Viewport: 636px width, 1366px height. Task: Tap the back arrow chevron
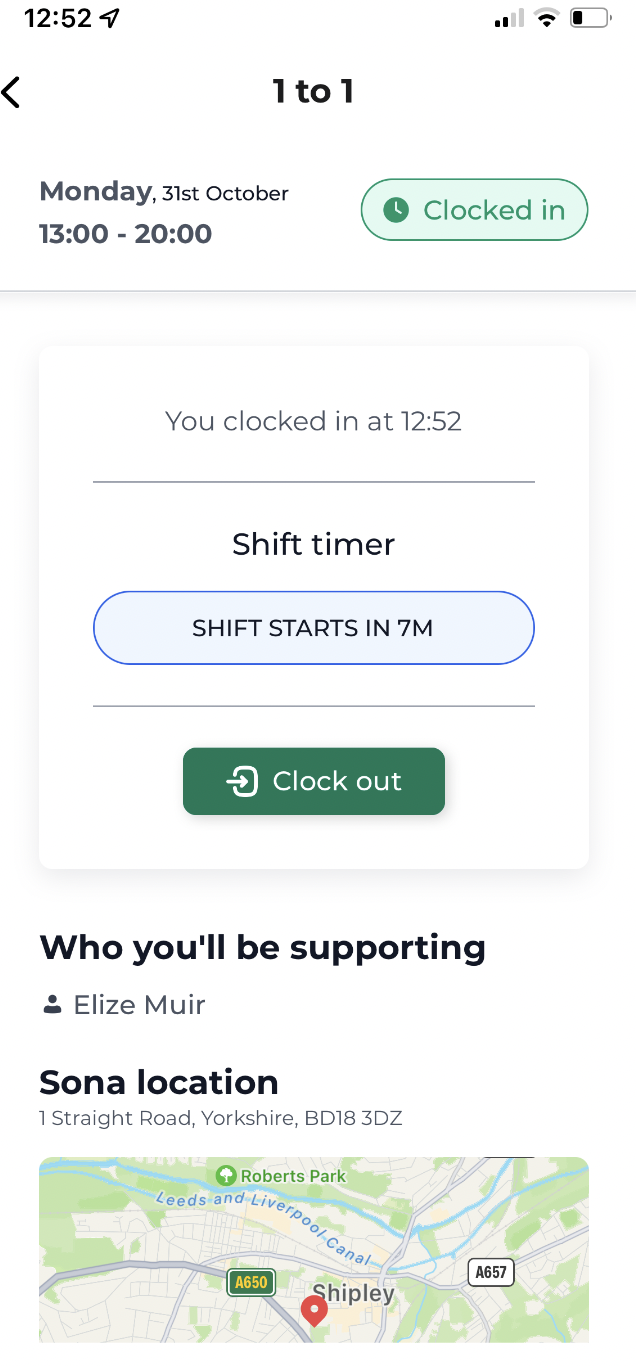(x=11, y=92)
